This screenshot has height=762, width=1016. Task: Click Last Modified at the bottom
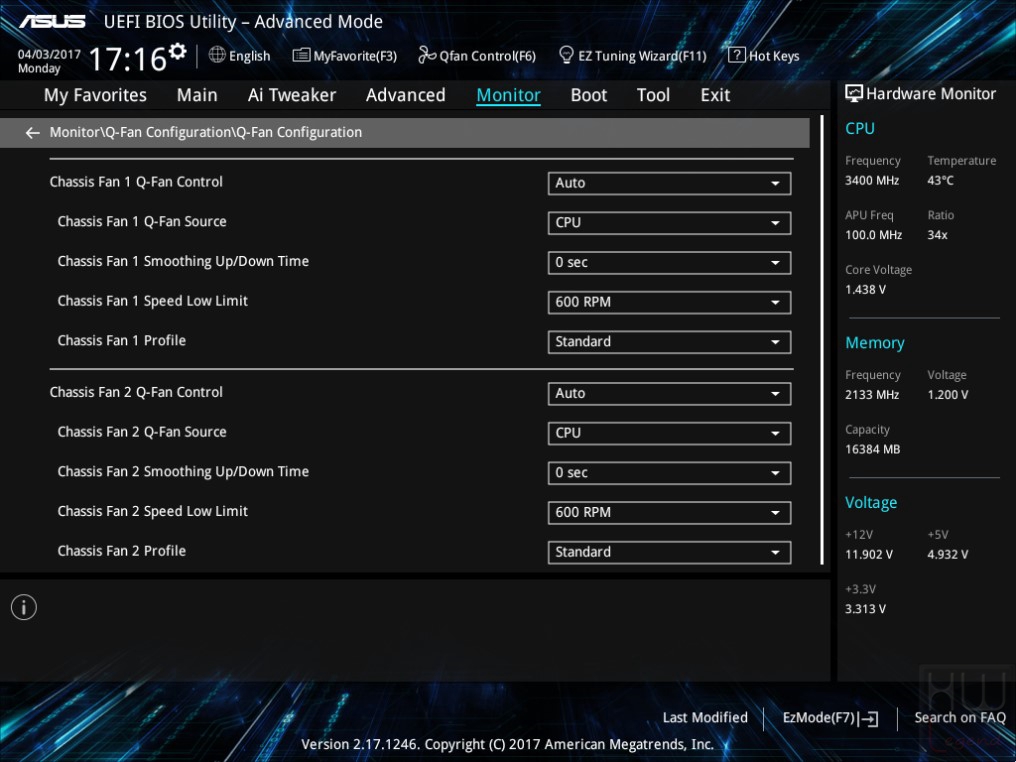(x=705, y=717)
